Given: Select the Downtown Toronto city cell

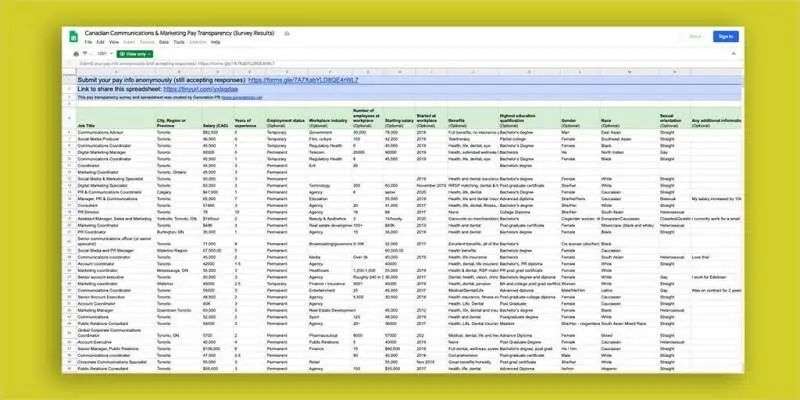Looking at the screenshot, I should tap(179, 310).
